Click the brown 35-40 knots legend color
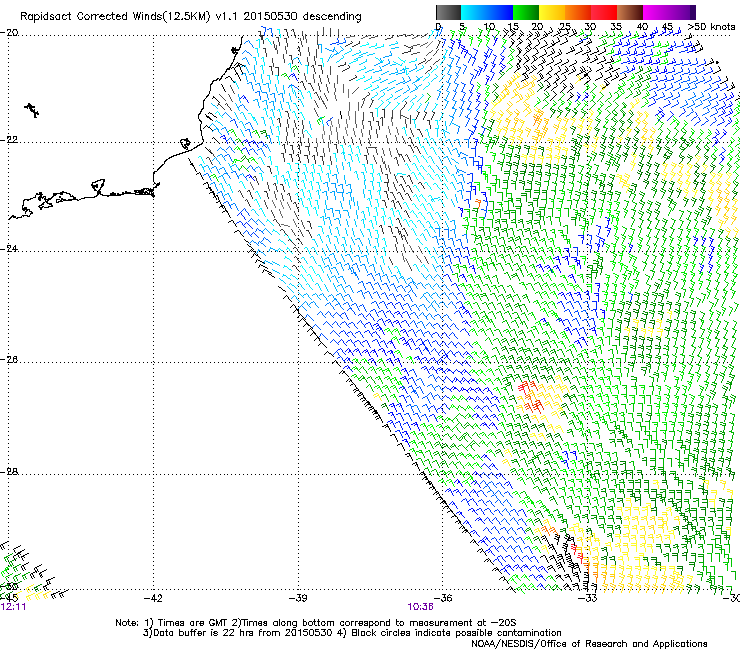 click(x=630, y=12)
